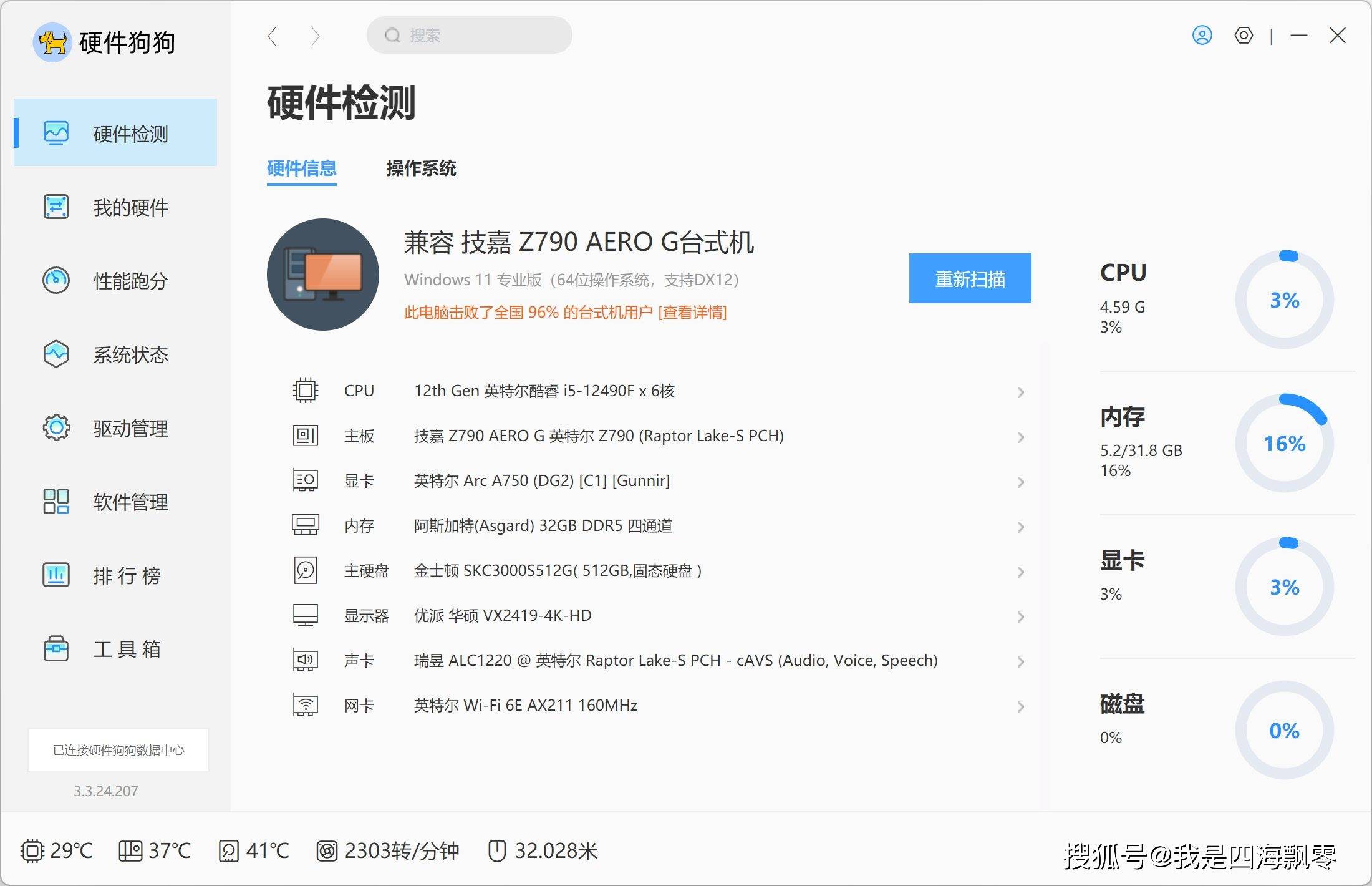Viewport: 1372px width, 886px height.
Task: Click the 5.2/31.8 GB memory value
Action: tap(1141, 450)
